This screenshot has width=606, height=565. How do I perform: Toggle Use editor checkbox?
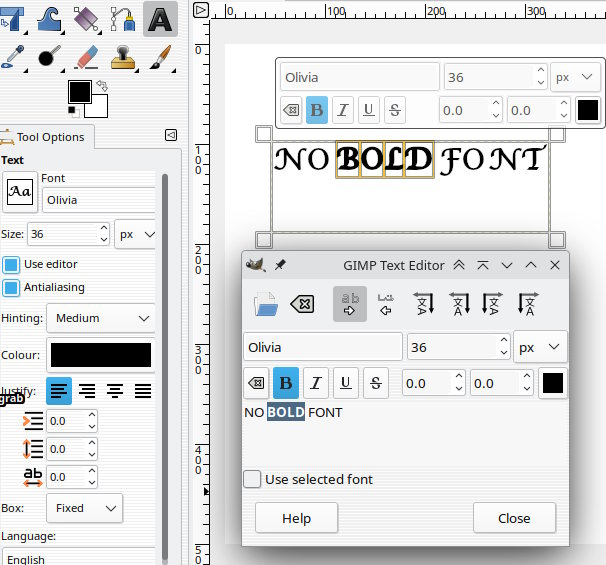point(11,265)
